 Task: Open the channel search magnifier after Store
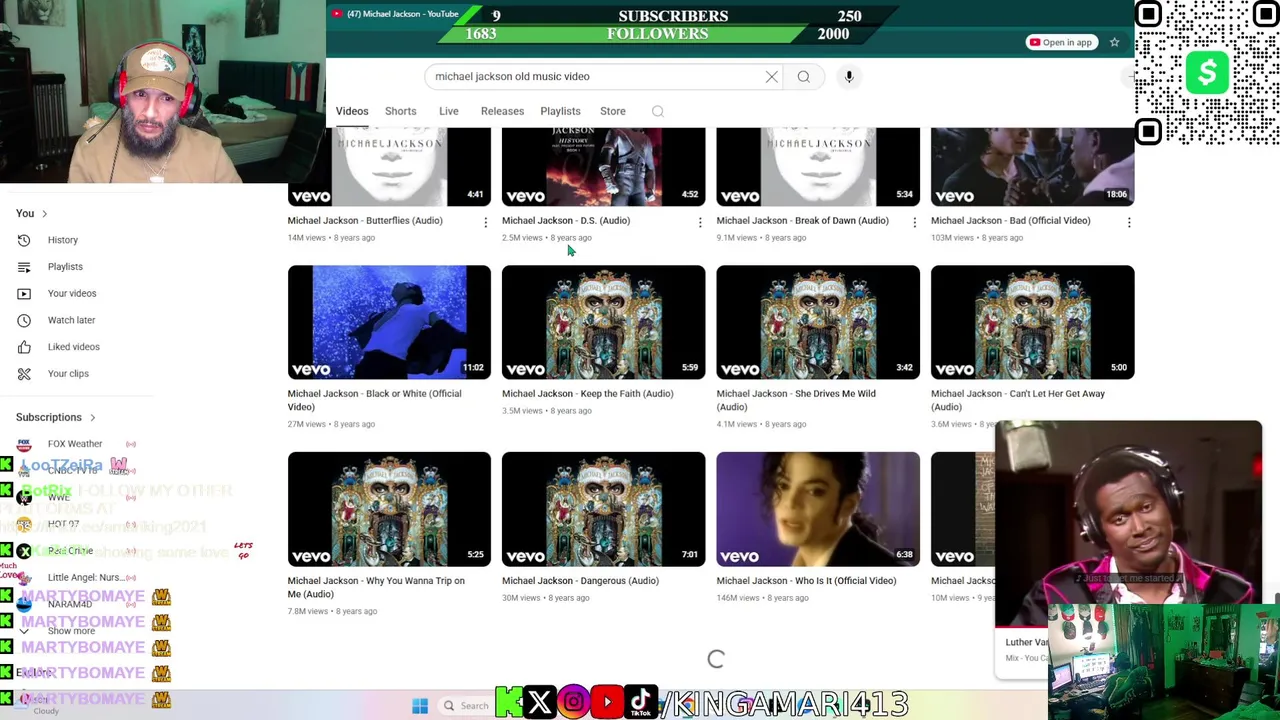[x=657, y=111]
